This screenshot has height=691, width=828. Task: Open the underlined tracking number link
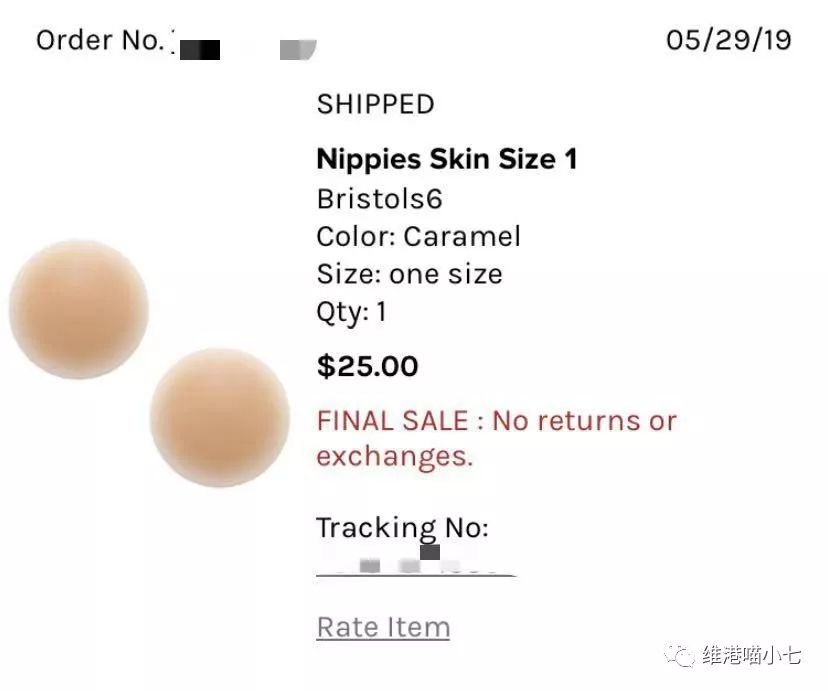point(416,564)
